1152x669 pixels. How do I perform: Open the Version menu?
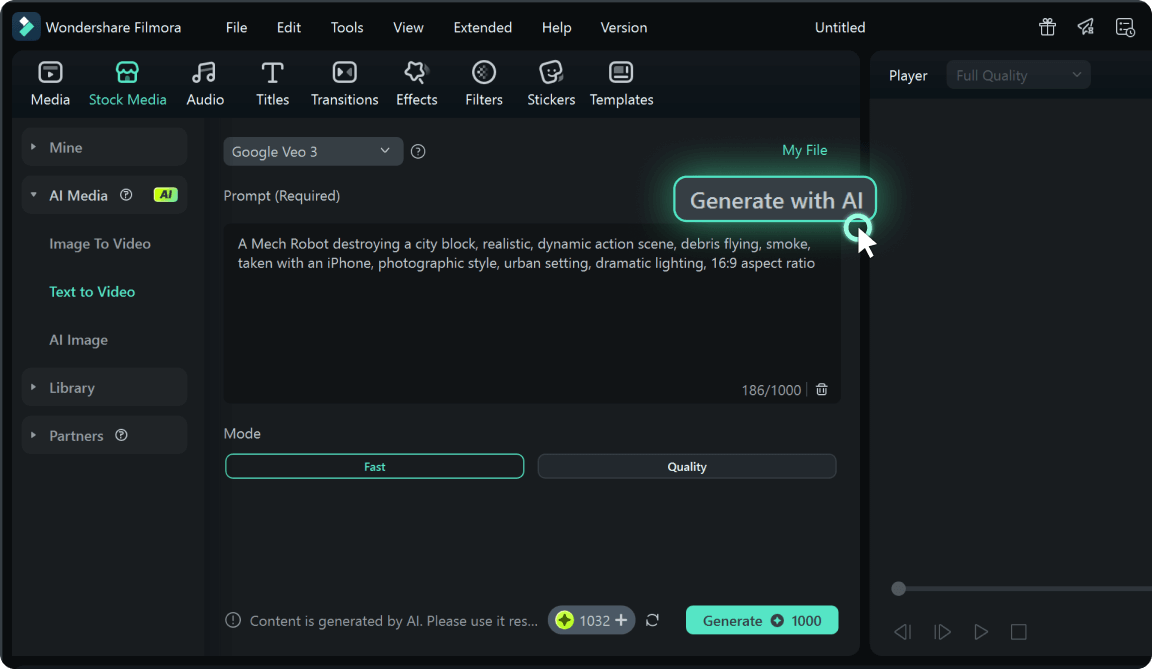point(624,27)
